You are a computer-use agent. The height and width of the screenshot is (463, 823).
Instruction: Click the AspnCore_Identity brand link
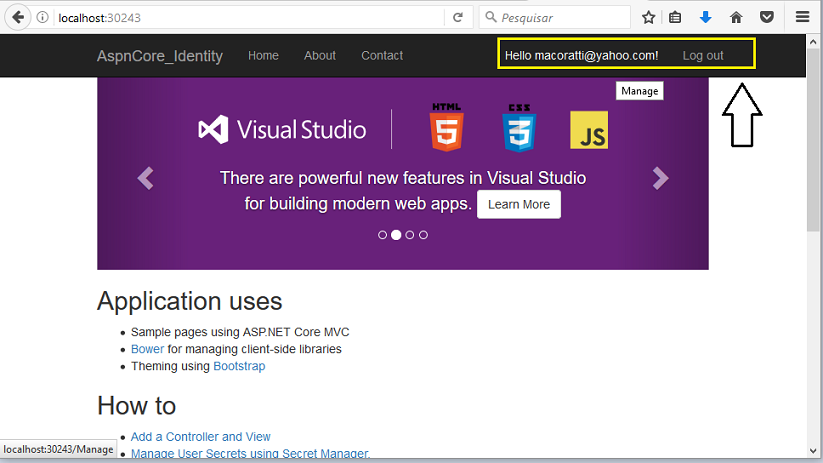160,56
